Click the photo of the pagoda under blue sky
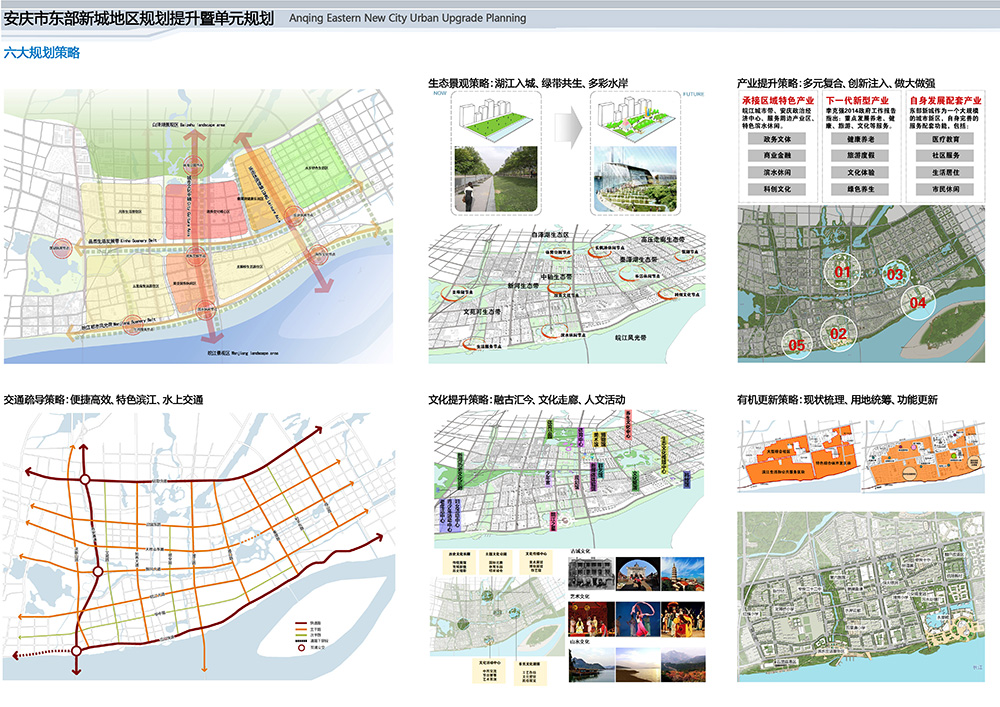Viewport: 1000px width, 707px height. click(x=683, y=573)
